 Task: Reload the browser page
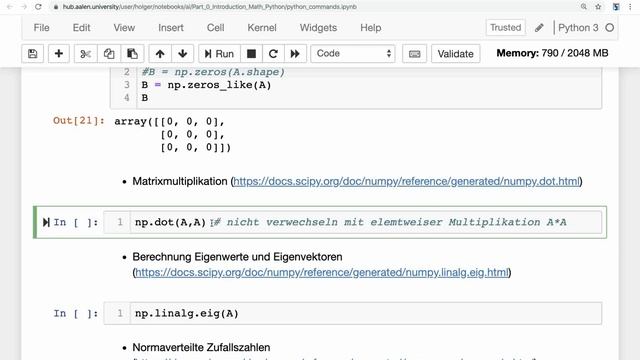(x=38, y=7)
